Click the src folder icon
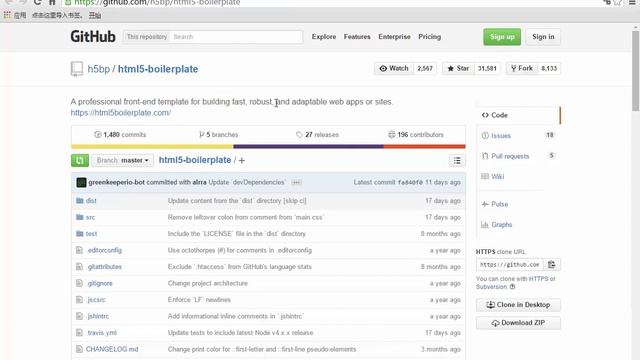The width and height of the screenshot is (640, 360). pyautogui.click(x=80, y=217)
